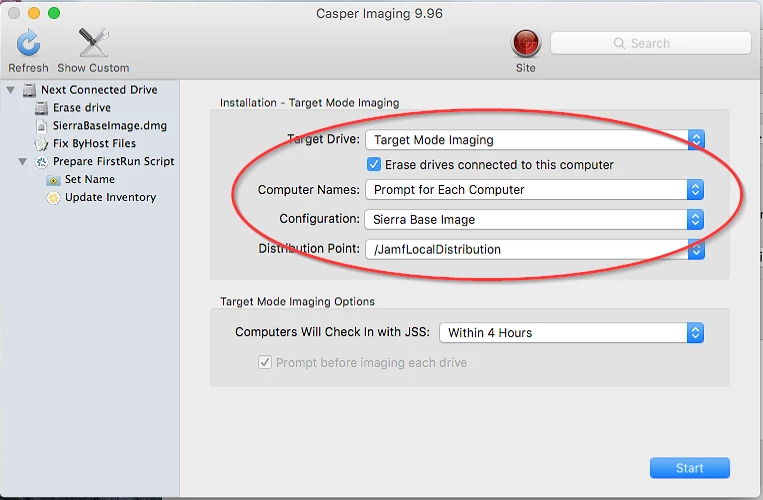763x500 pixels.
Task: Click the Fix ByHost Files icon
Action: tap(41, 144)
